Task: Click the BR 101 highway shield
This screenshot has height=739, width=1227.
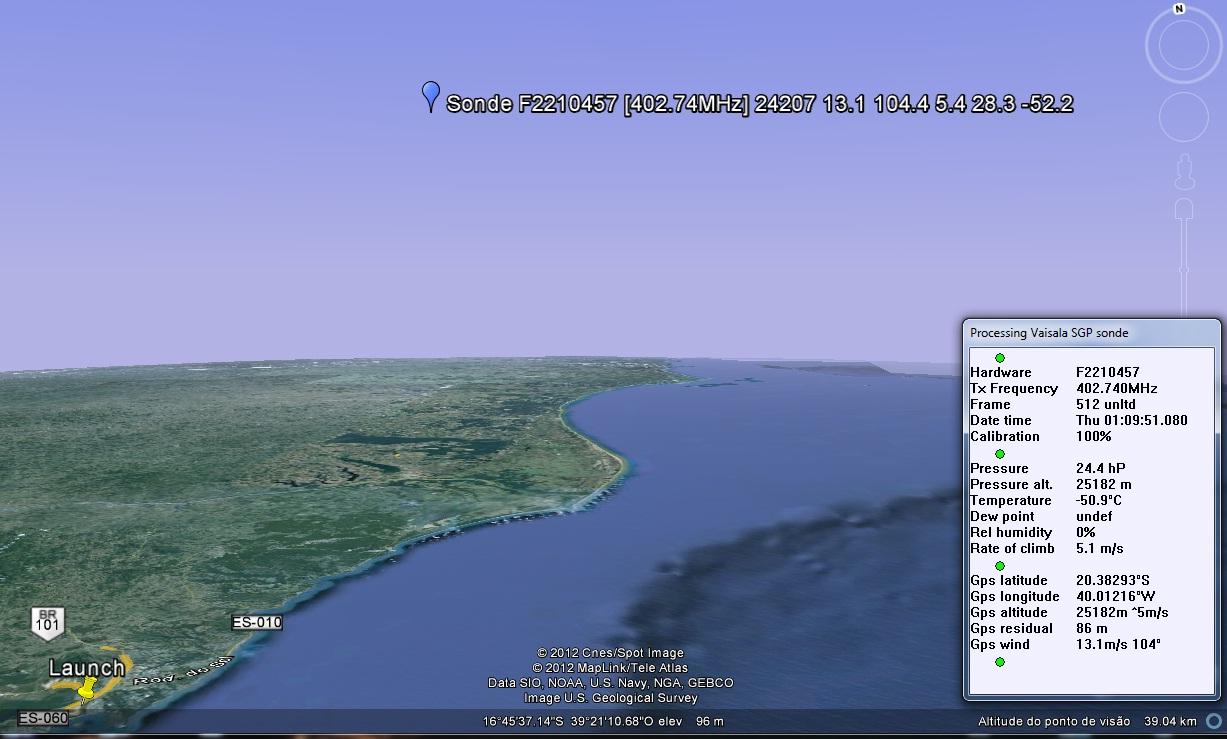Action: [x=47, y=622]
